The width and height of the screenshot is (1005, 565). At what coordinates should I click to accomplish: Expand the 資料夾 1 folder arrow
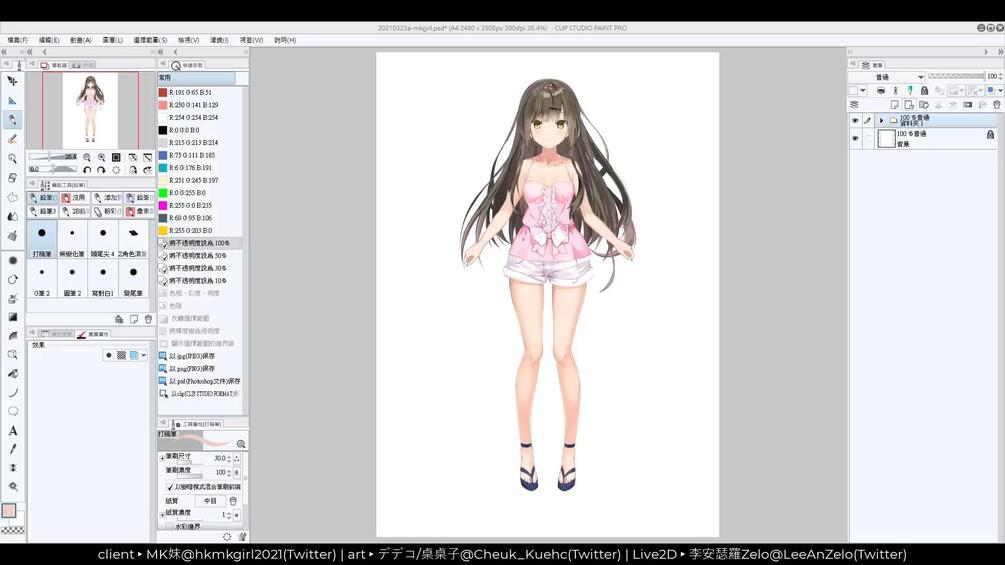click(881, 120)
